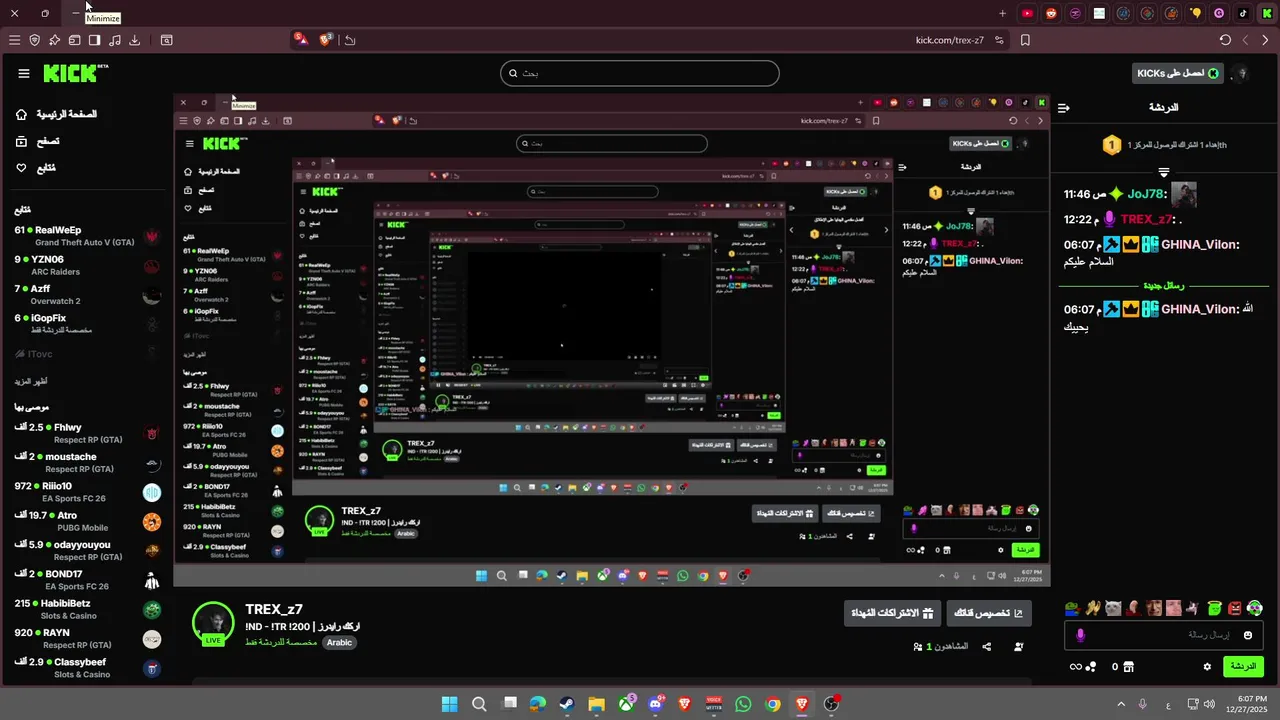The width and height of the screenshot is (1280, 720).
Task: Toggle the browser sidebar panel icon
Action: (x=94, y=40)
